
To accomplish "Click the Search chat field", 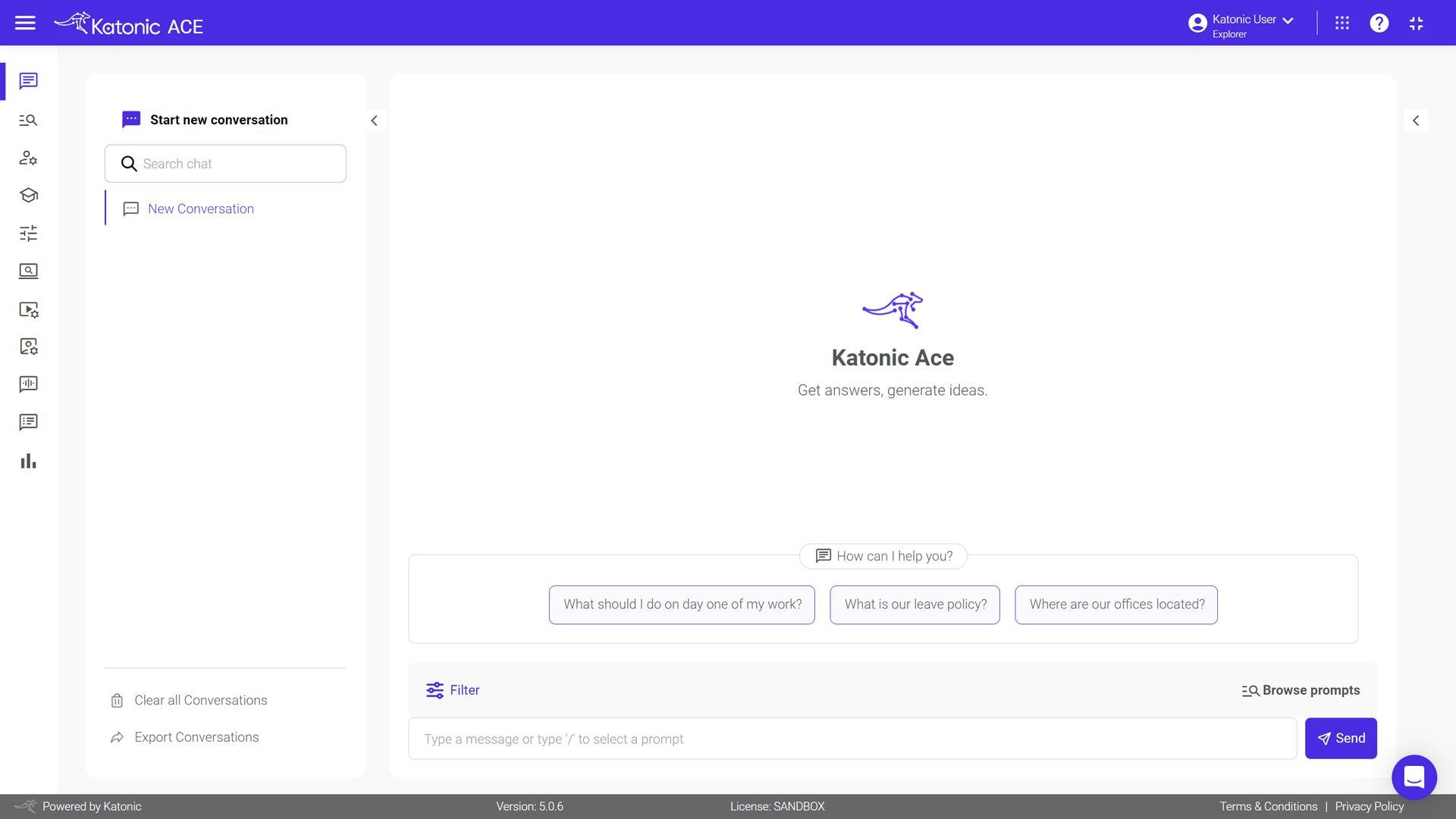I will coord(235,164).
